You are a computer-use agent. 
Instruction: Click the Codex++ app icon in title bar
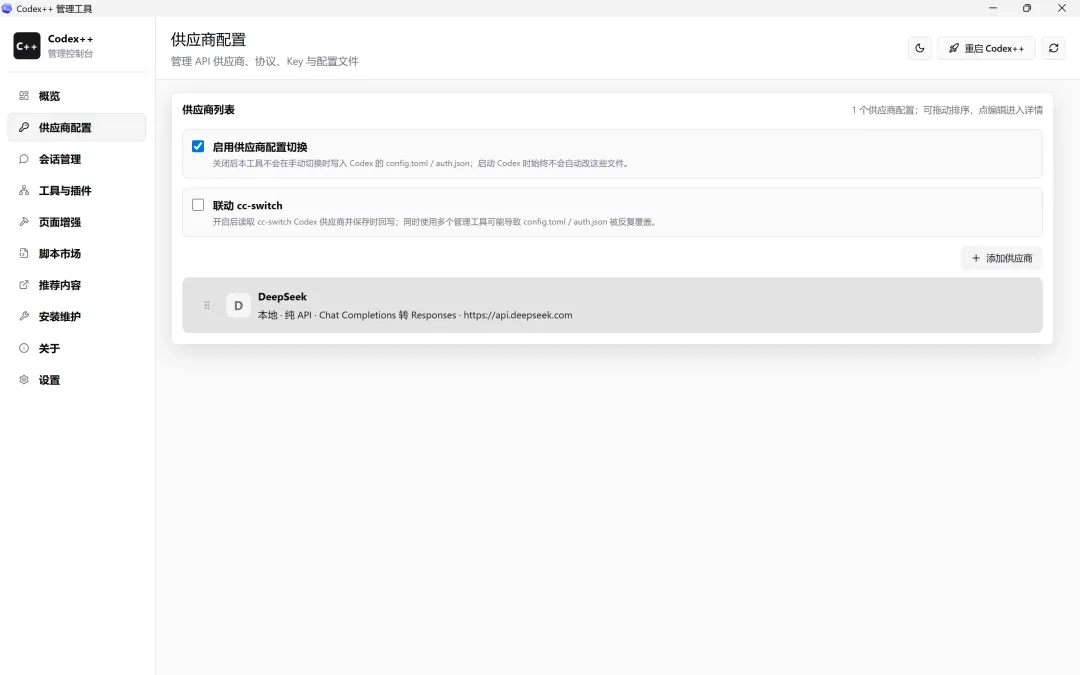coord(8,8)
